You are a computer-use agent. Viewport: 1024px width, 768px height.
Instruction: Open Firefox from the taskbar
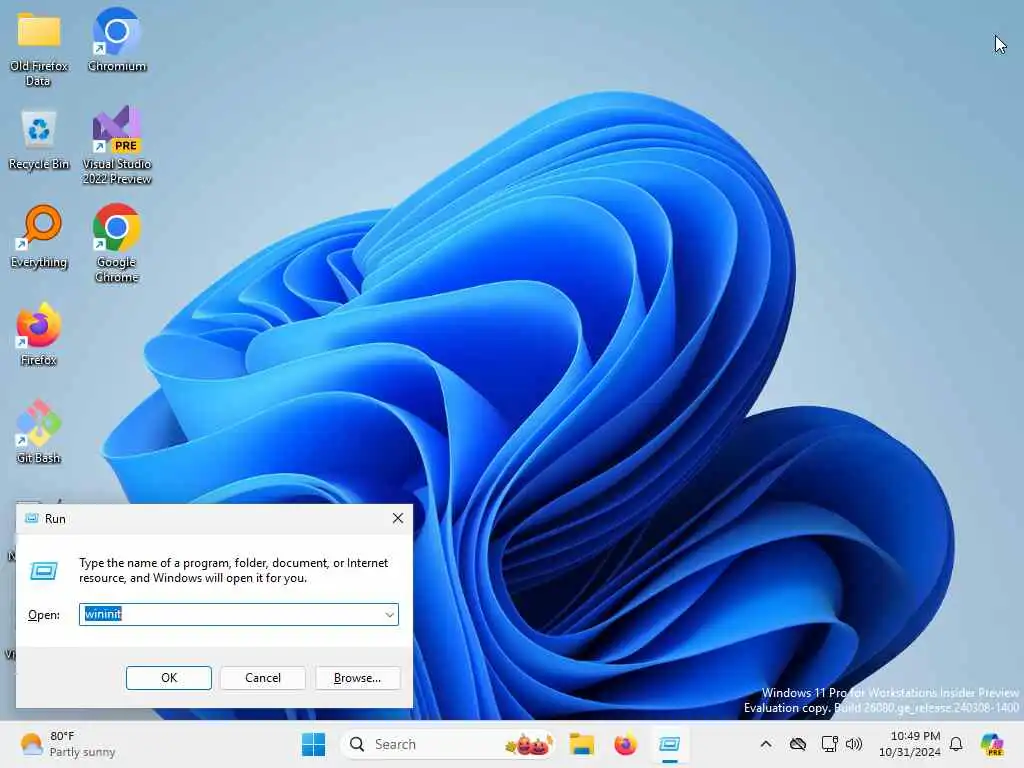pyautogui.click(x=626, y=744)
